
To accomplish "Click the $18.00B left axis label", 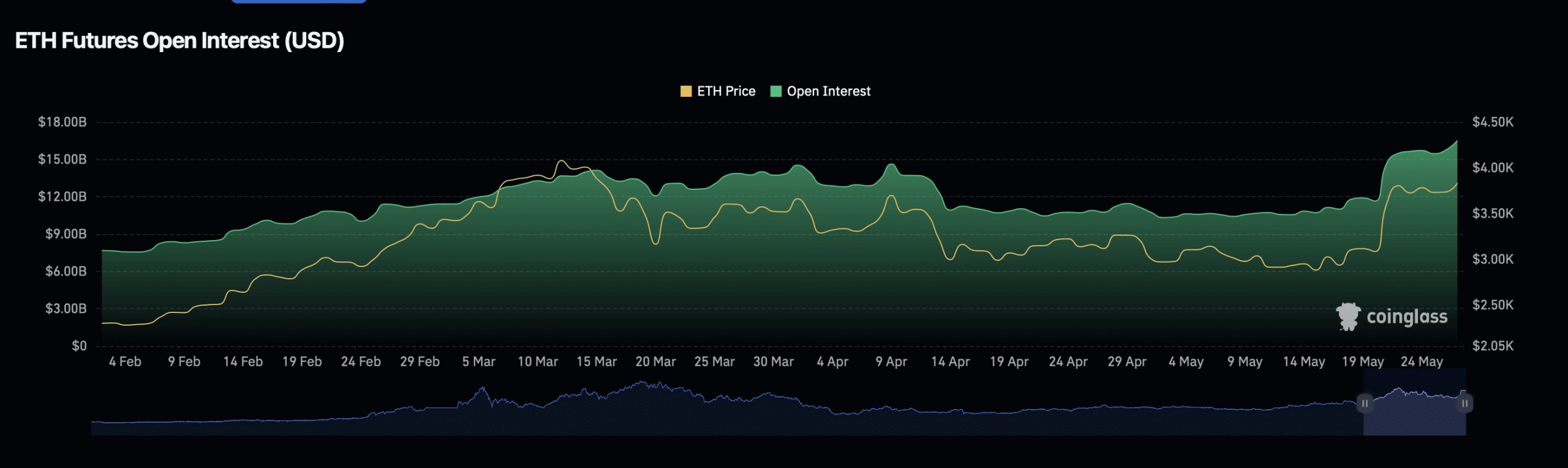I will [x=62, y=122].
